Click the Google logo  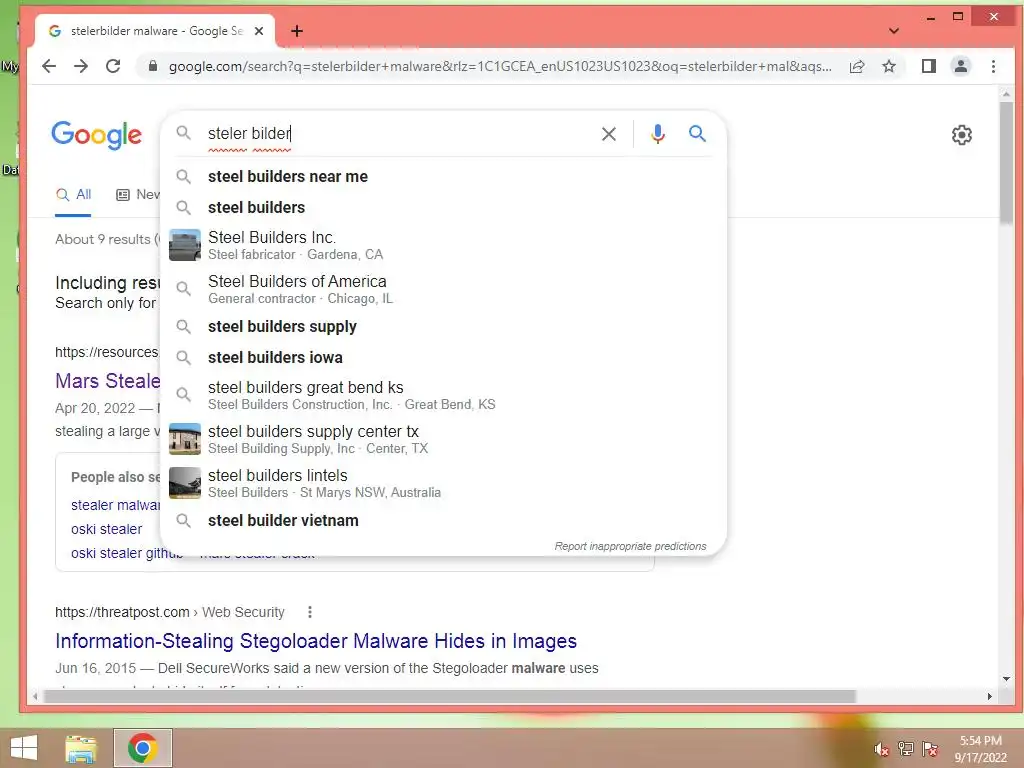click(97, 135)
